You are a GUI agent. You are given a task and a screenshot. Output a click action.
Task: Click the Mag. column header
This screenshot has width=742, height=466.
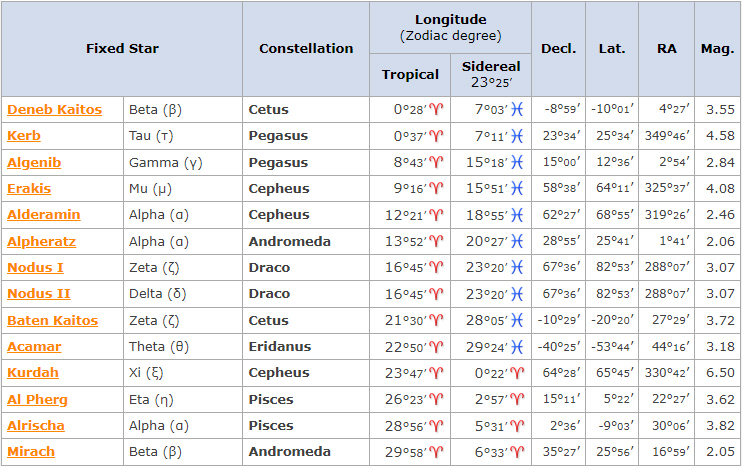click(x=717, y=48)
